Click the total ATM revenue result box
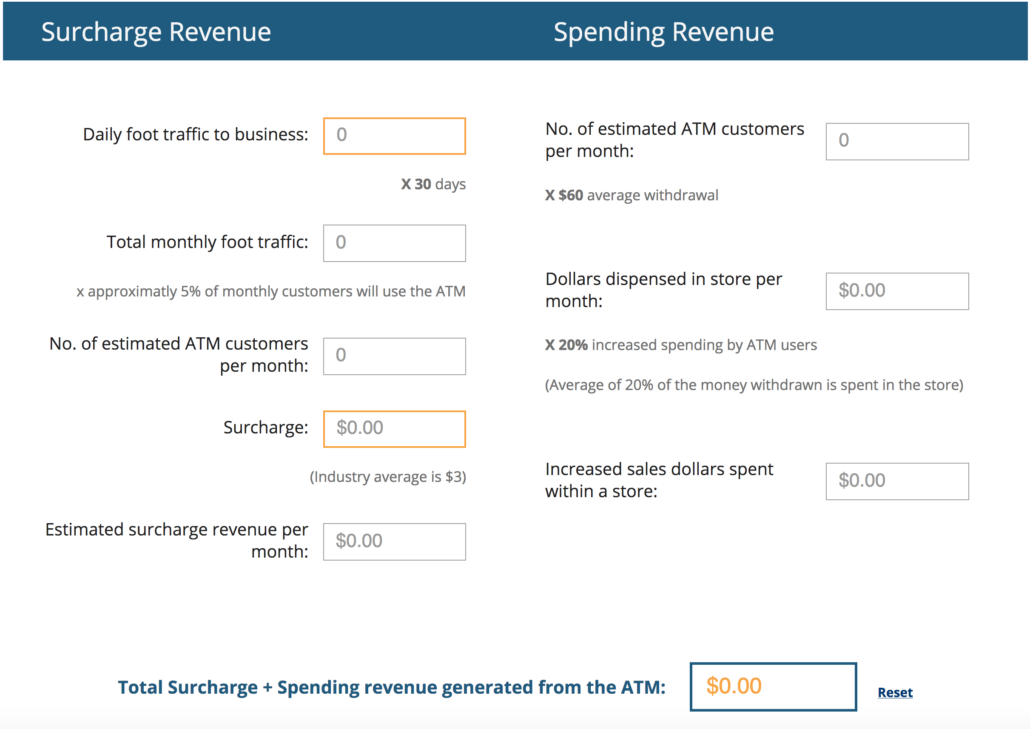Image resolution: width=1030 pixels, height=729 pixels. 772,687
